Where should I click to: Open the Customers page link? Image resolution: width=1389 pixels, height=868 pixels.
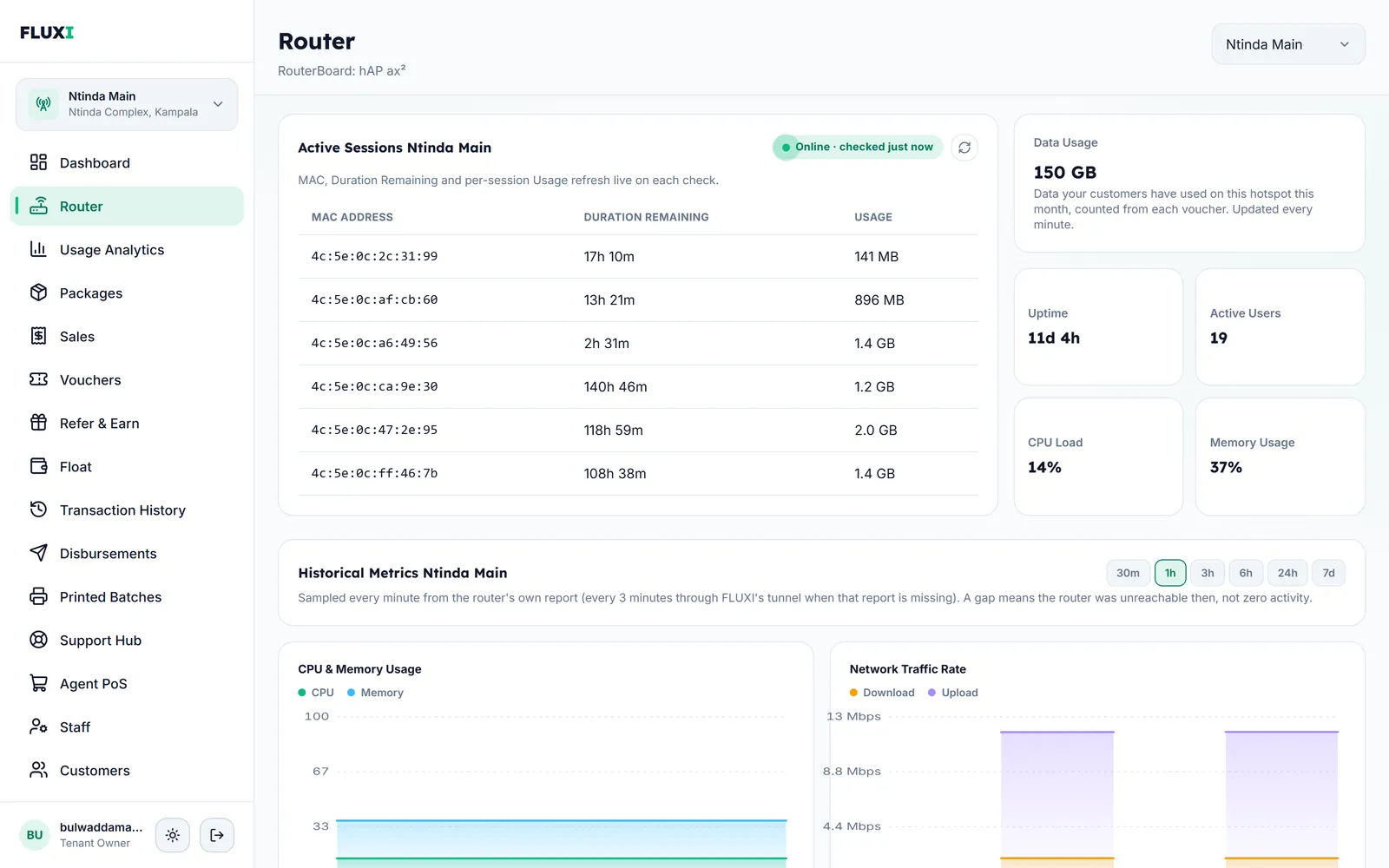(127, 770)
